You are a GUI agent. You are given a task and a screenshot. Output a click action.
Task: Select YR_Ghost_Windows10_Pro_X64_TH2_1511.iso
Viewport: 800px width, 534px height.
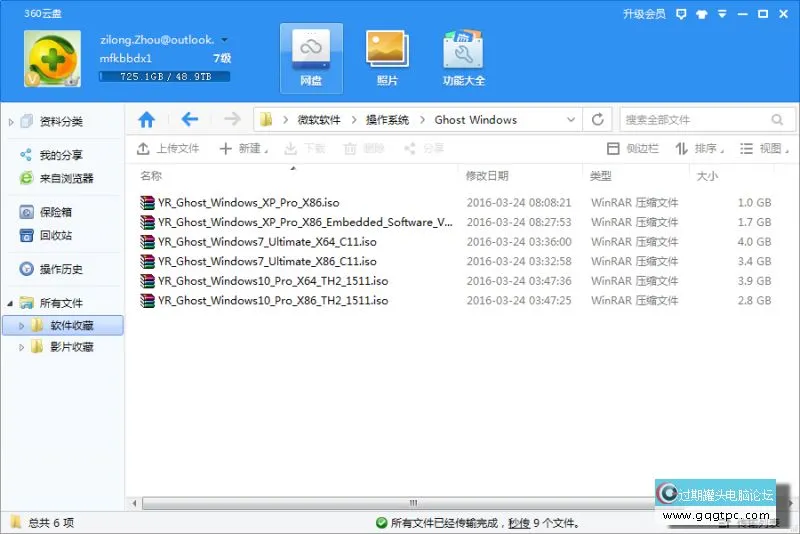click(273, 281)
